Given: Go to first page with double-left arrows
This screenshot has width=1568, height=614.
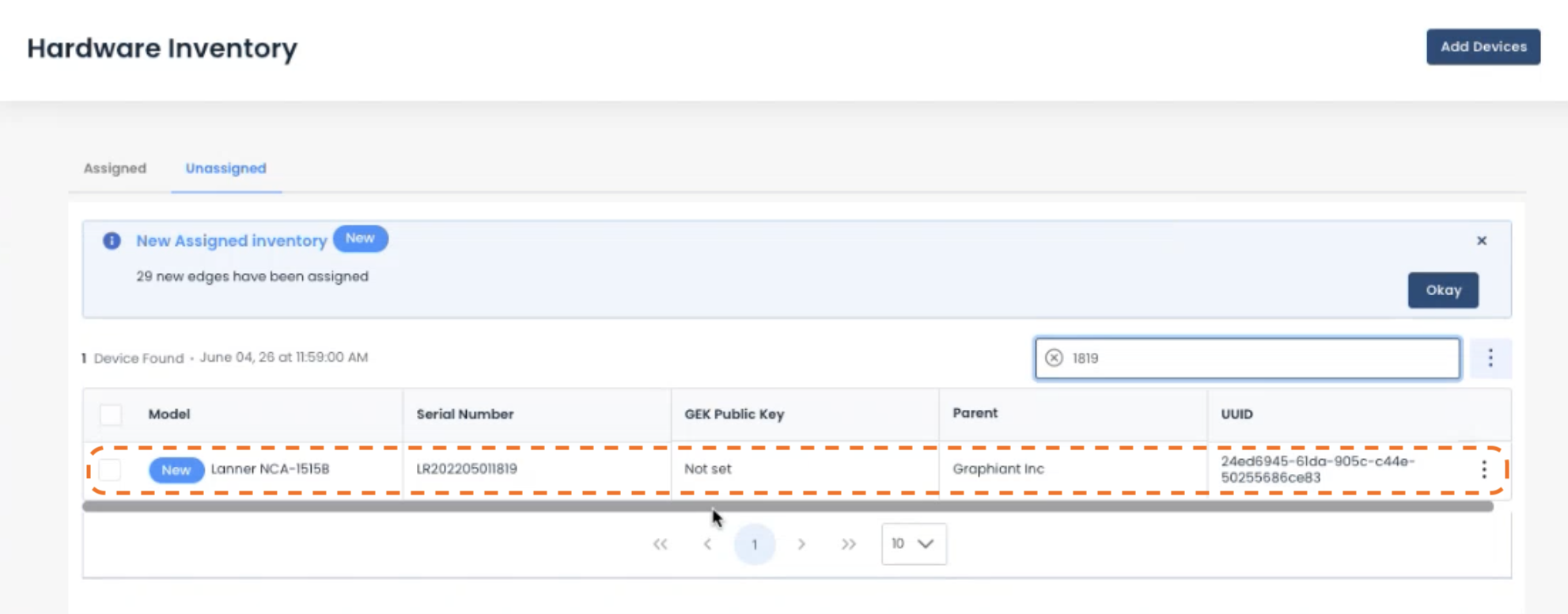Looking at the screenshot, I should point(660,544).
